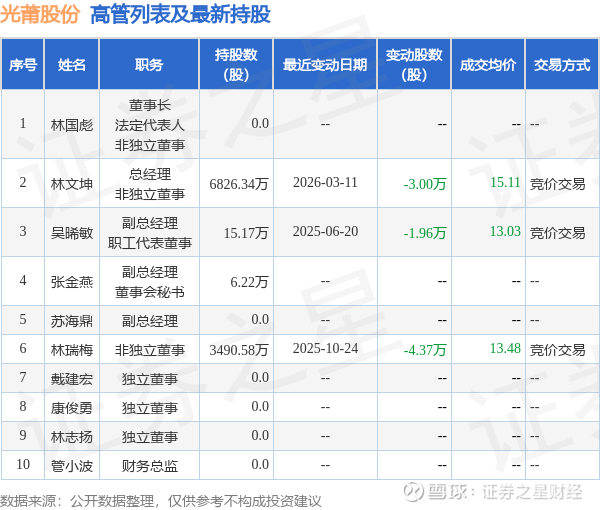Viewport: 600px width, 510px height.
Task: Select the name 管小波
Action: 72,466
